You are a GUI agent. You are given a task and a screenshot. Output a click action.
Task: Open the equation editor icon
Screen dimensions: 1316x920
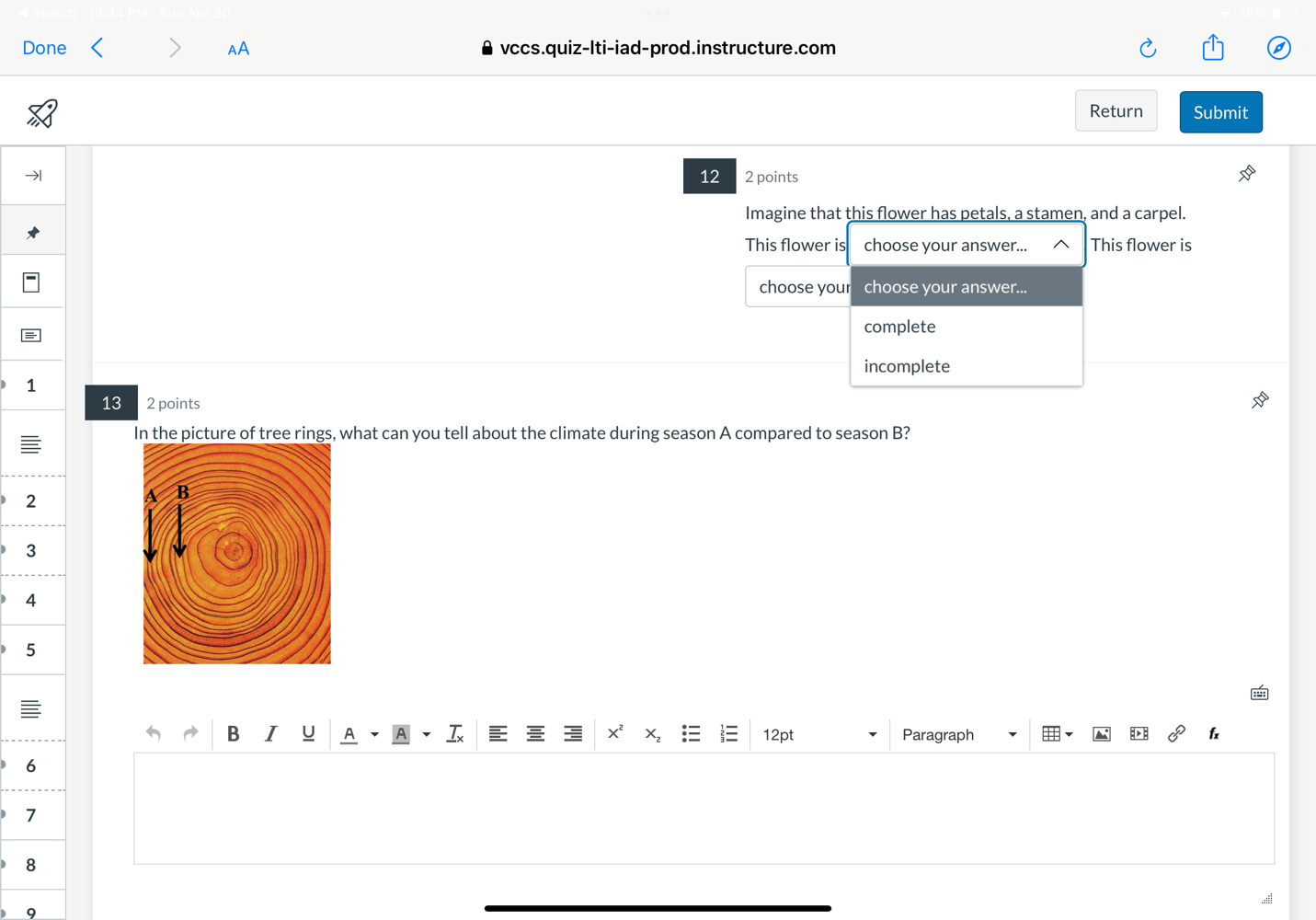[x=1214, y=734]
